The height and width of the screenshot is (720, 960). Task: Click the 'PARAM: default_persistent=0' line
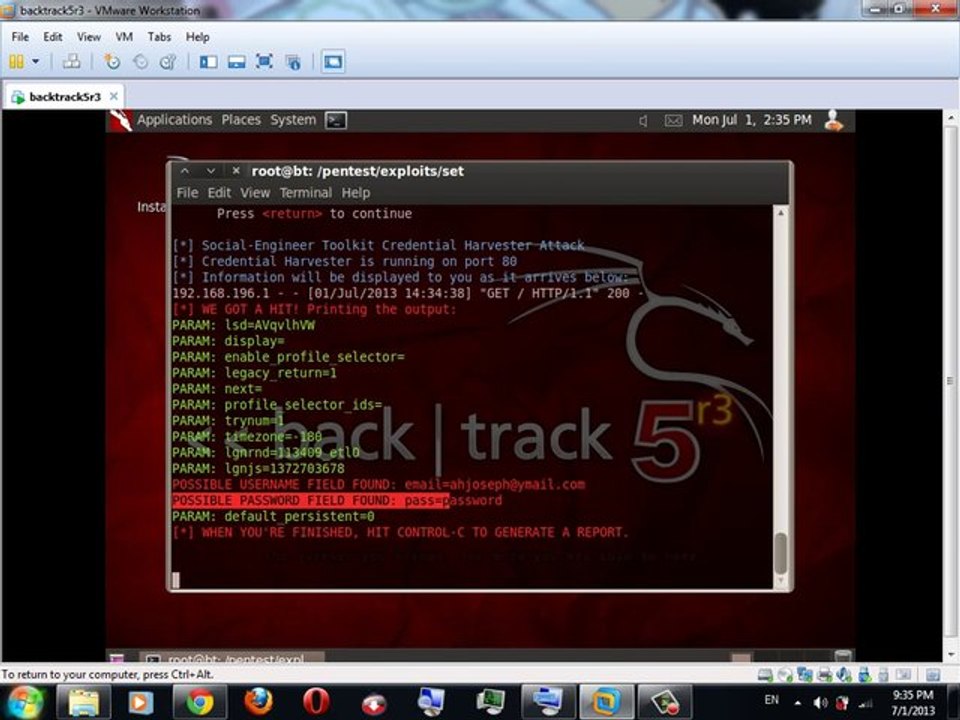pyautogui.click(x=273, y=517)
